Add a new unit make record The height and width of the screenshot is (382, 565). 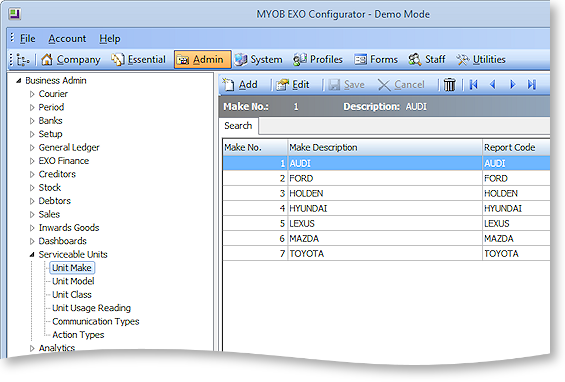pyautogui.click(x=240, y=85)
